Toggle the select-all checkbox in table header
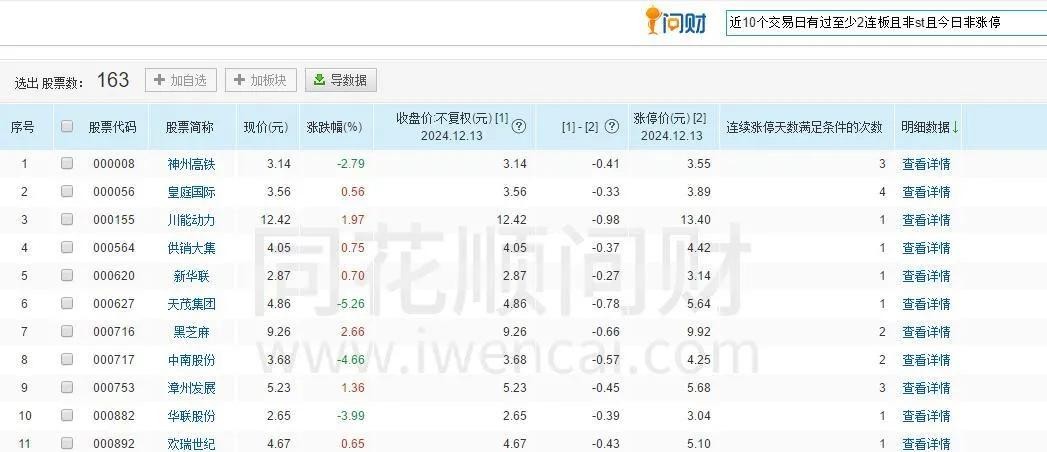1047x452 pixels. 67,127
